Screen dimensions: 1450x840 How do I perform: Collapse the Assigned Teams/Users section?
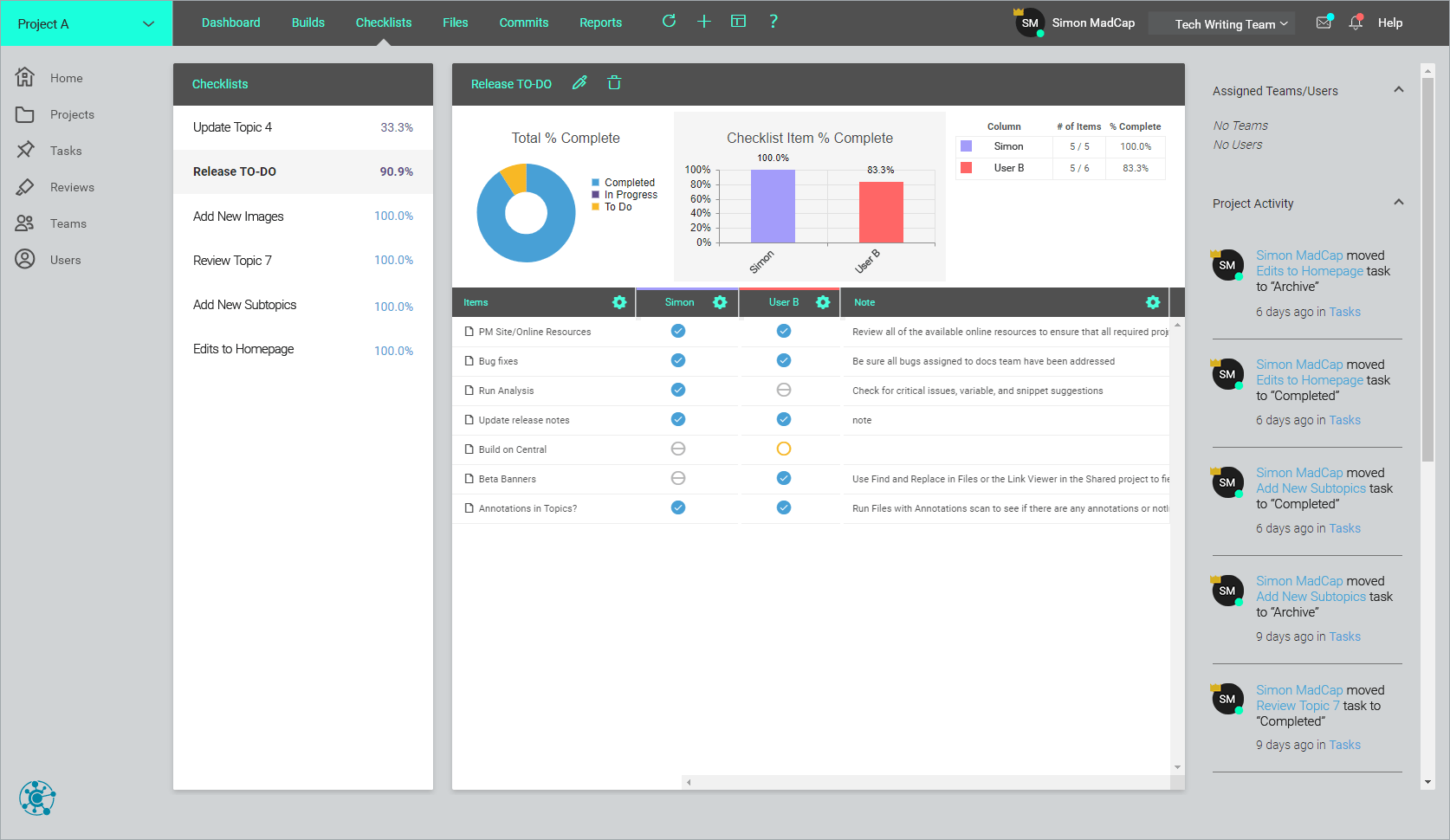1398,90
